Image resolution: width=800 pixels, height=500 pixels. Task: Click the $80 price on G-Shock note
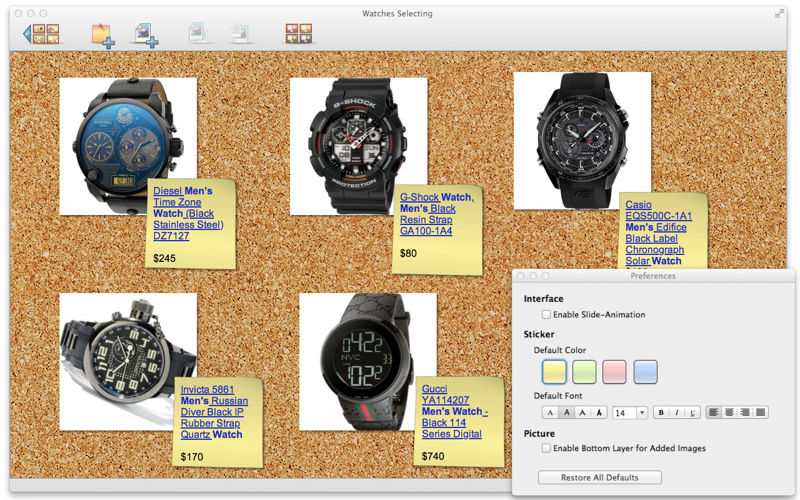(x=408, y=253)
